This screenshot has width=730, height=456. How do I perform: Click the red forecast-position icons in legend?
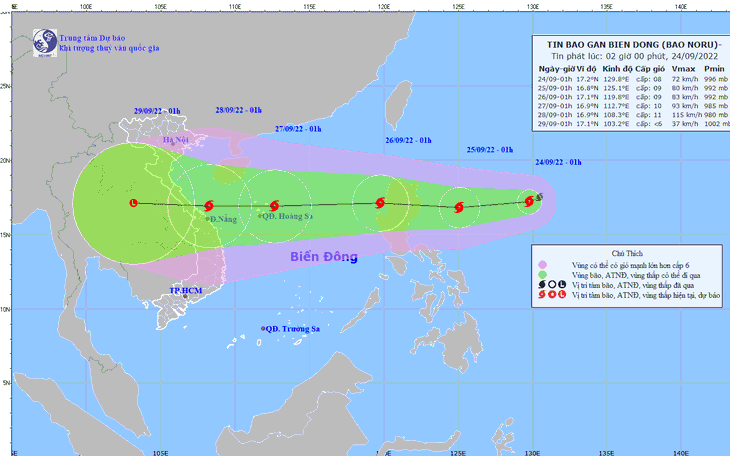pos(552,295)
